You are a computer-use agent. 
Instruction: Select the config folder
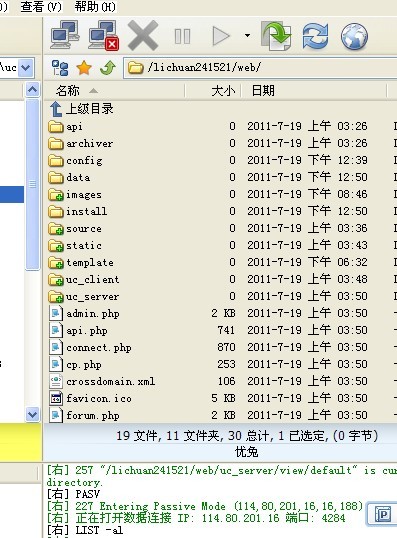point(75,161)
